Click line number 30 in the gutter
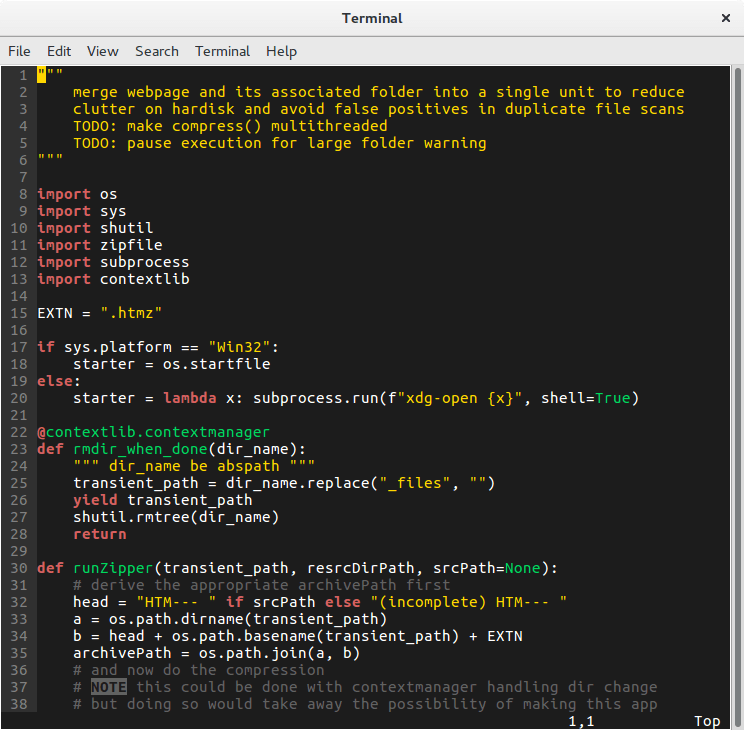Image resolution: width=744 pixels, height=730 pixels. 19,568
